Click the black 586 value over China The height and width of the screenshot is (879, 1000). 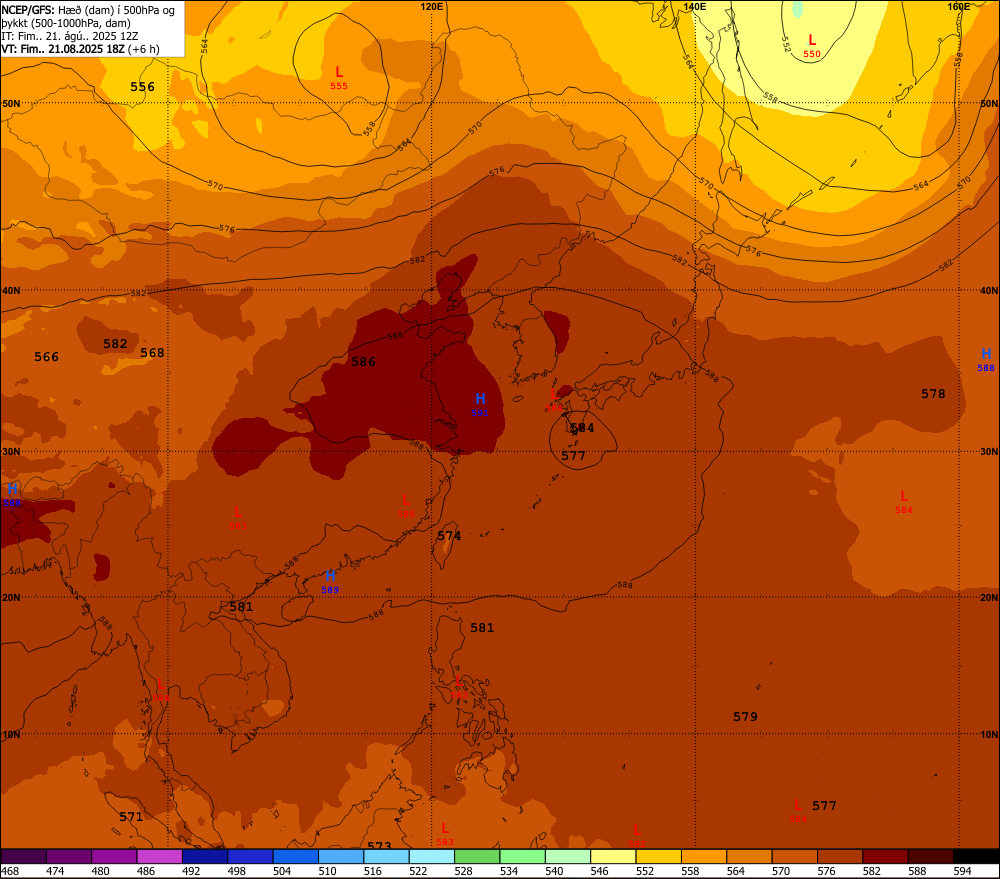coord(364,362)
